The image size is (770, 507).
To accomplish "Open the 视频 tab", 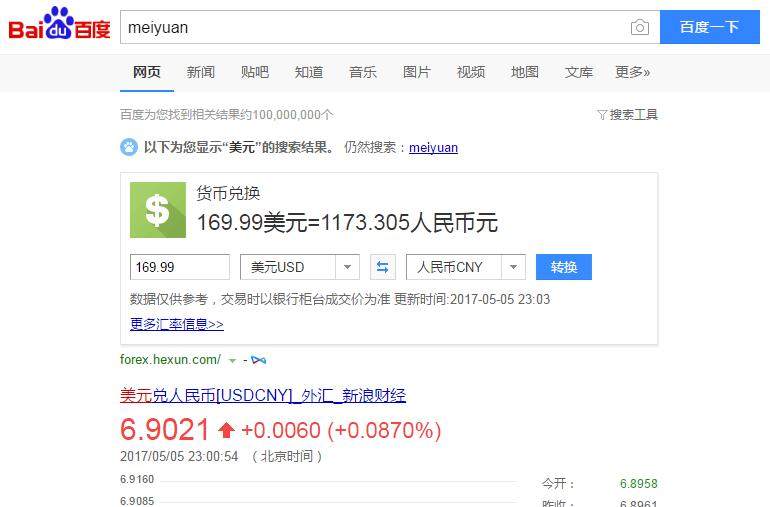I will pyautogui.click(x=471, y=72).
